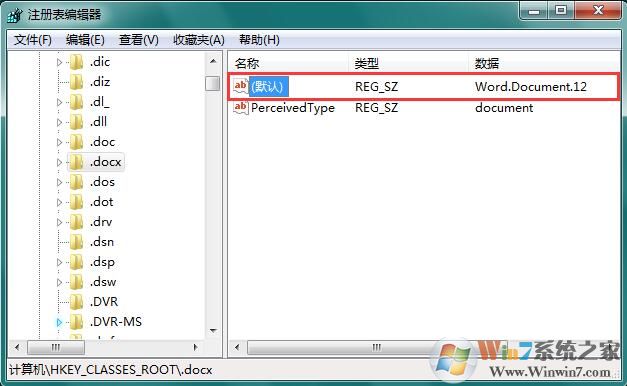Viewport: 627px width, 386px height.
Task: Expand the .dll key
Action: 59,122
